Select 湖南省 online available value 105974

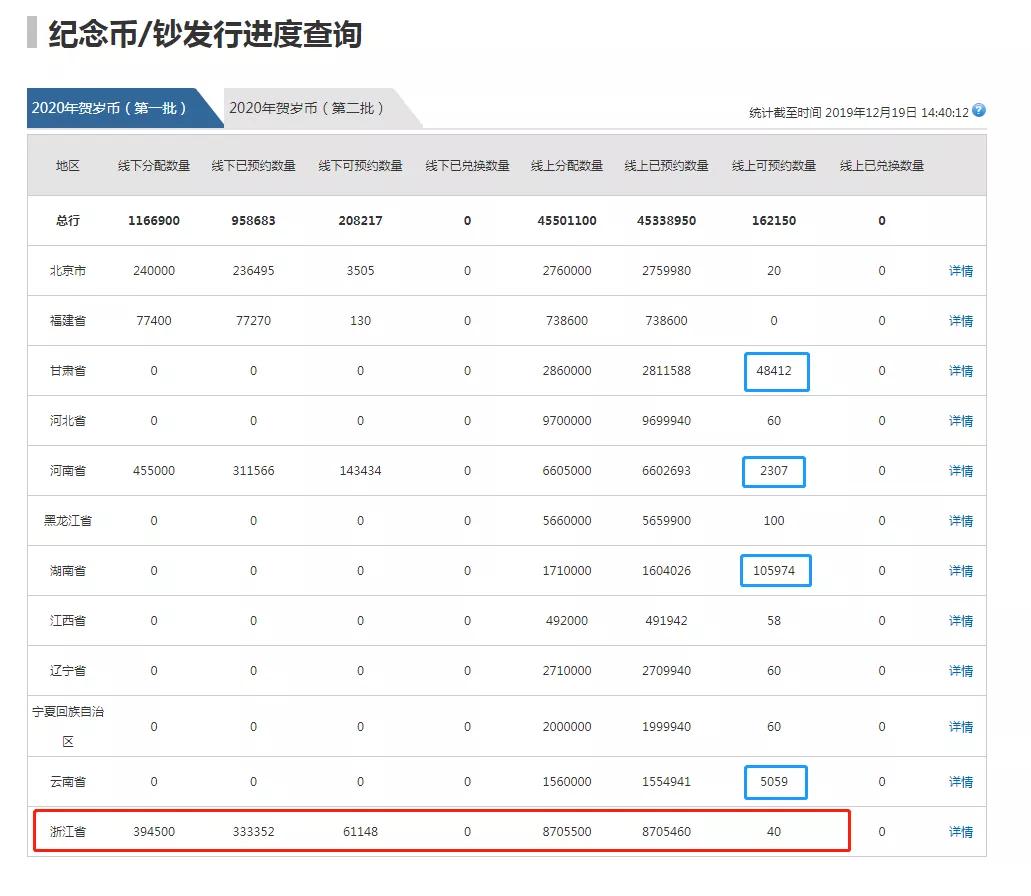point(774,571)
